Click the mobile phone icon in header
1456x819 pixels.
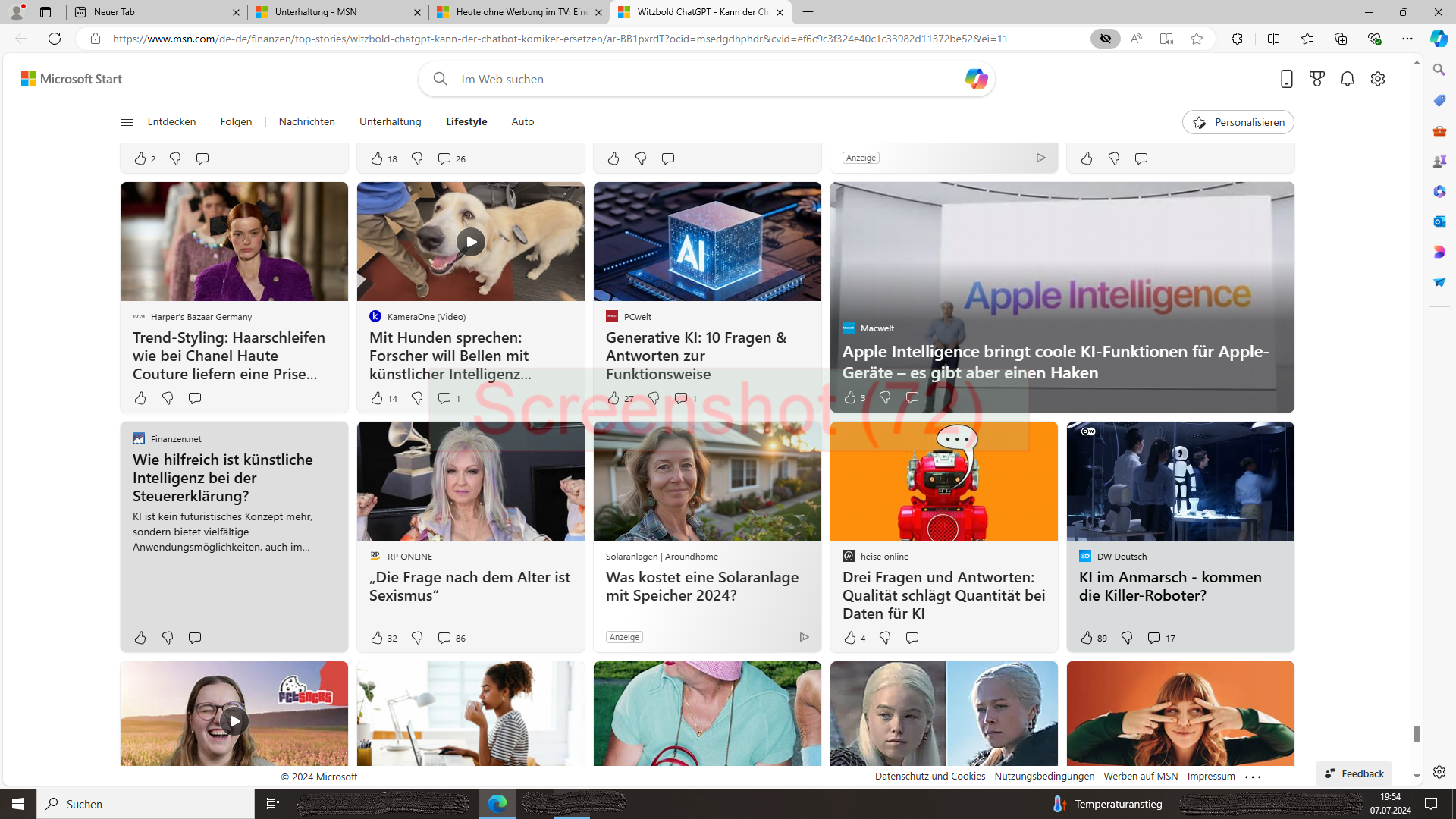pyautogui.click(x=1287, y=79)
